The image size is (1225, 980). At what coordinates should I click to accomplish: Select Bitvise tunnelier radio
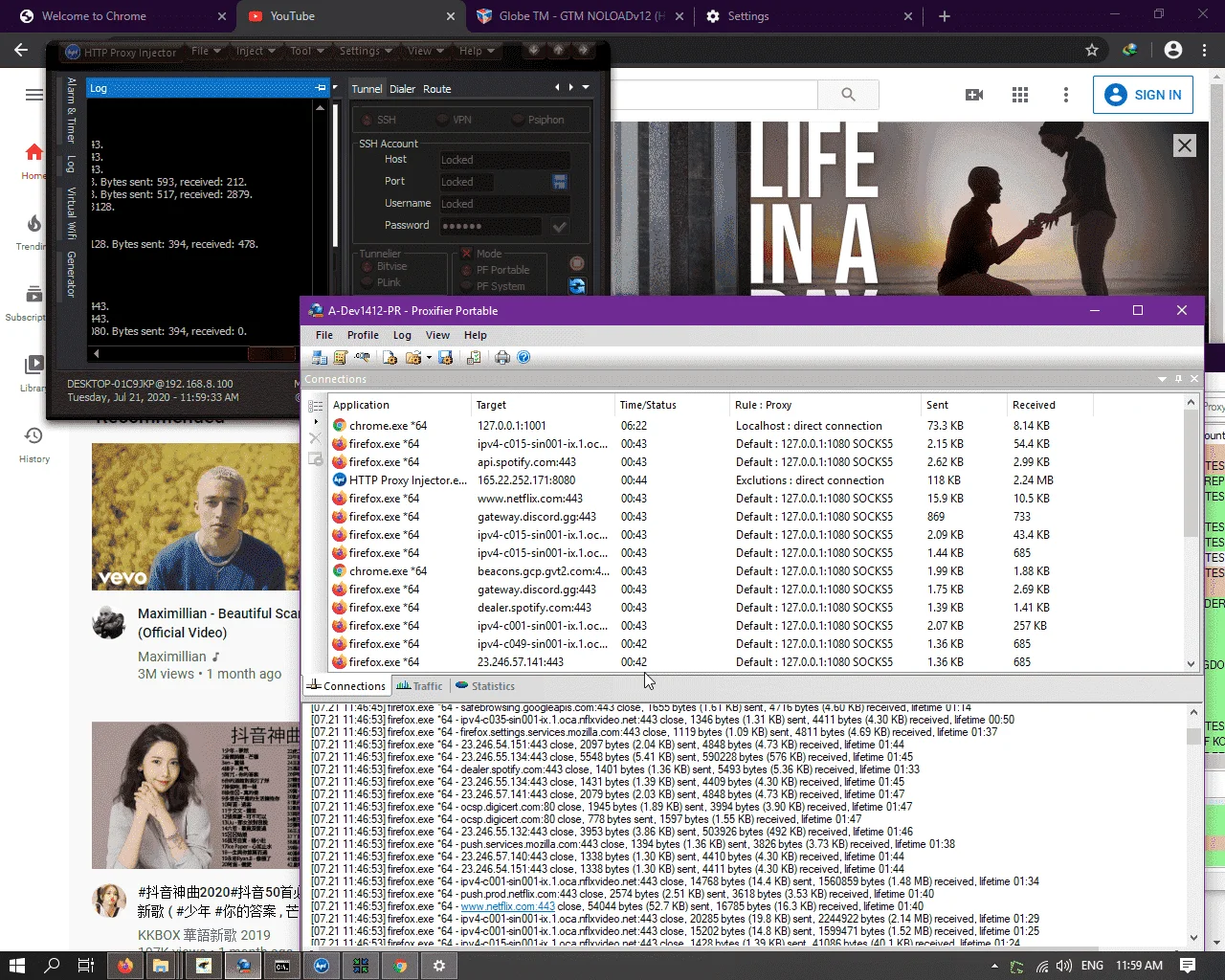click(385, 267)
